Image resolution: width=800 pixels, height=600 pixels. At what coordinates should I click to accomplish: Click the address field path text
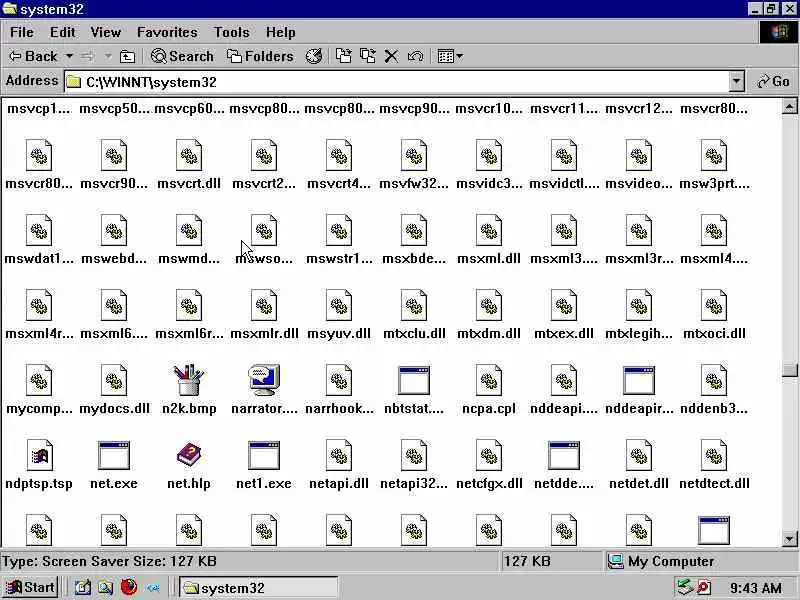click(151, 82)
